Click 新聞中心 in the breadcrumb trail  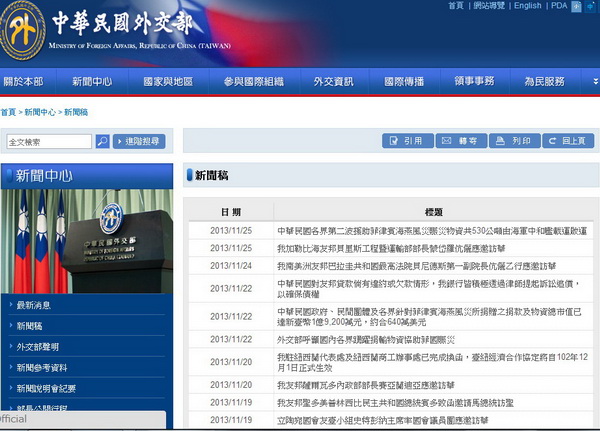[x=39, y=113]
